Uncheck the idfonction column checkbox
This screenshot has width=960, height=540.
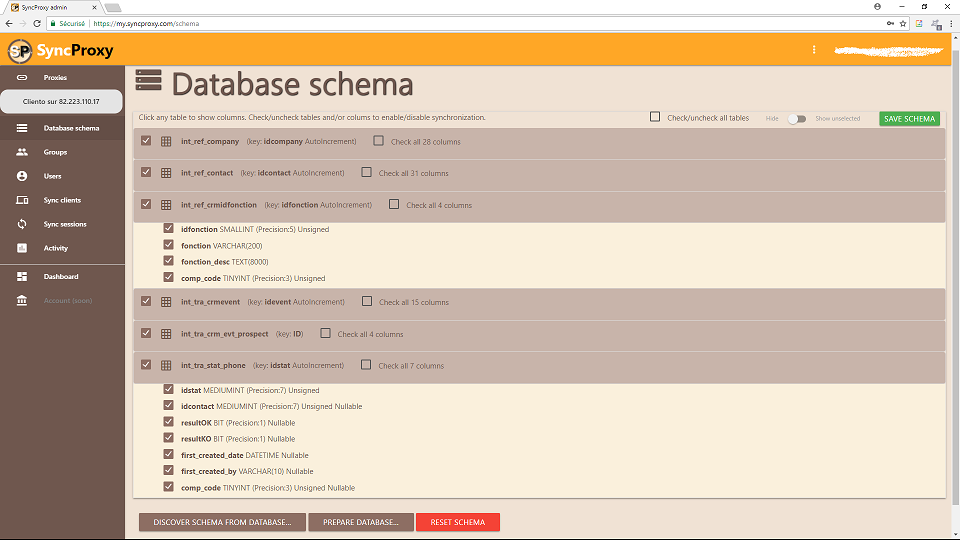click(168, 228)
